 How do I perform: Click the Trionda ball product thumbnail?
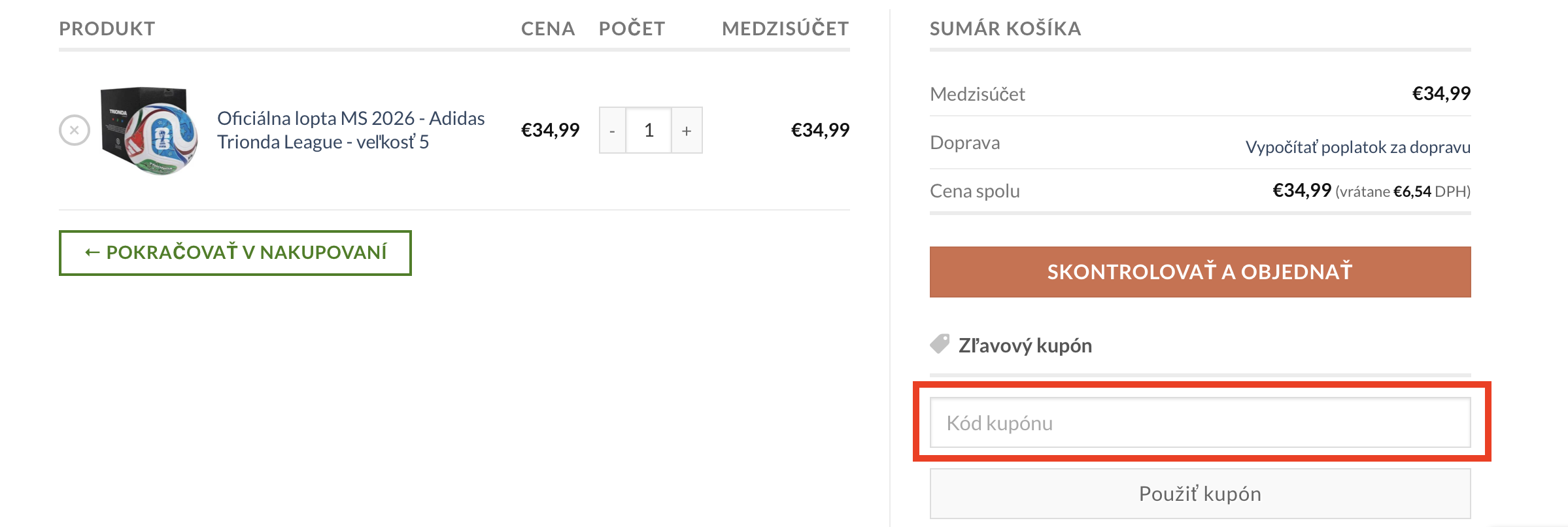[149, 130]
